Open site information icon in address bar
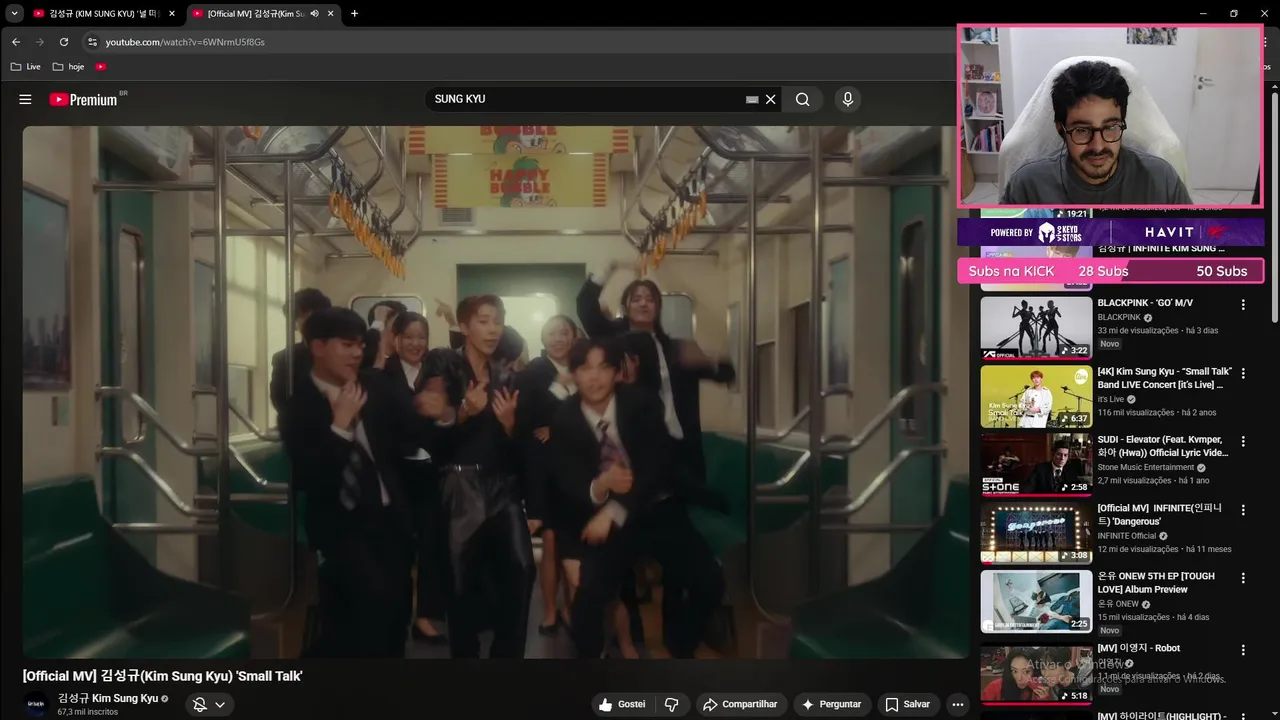The image size is (1280, 720). click(x=92, y=42)
